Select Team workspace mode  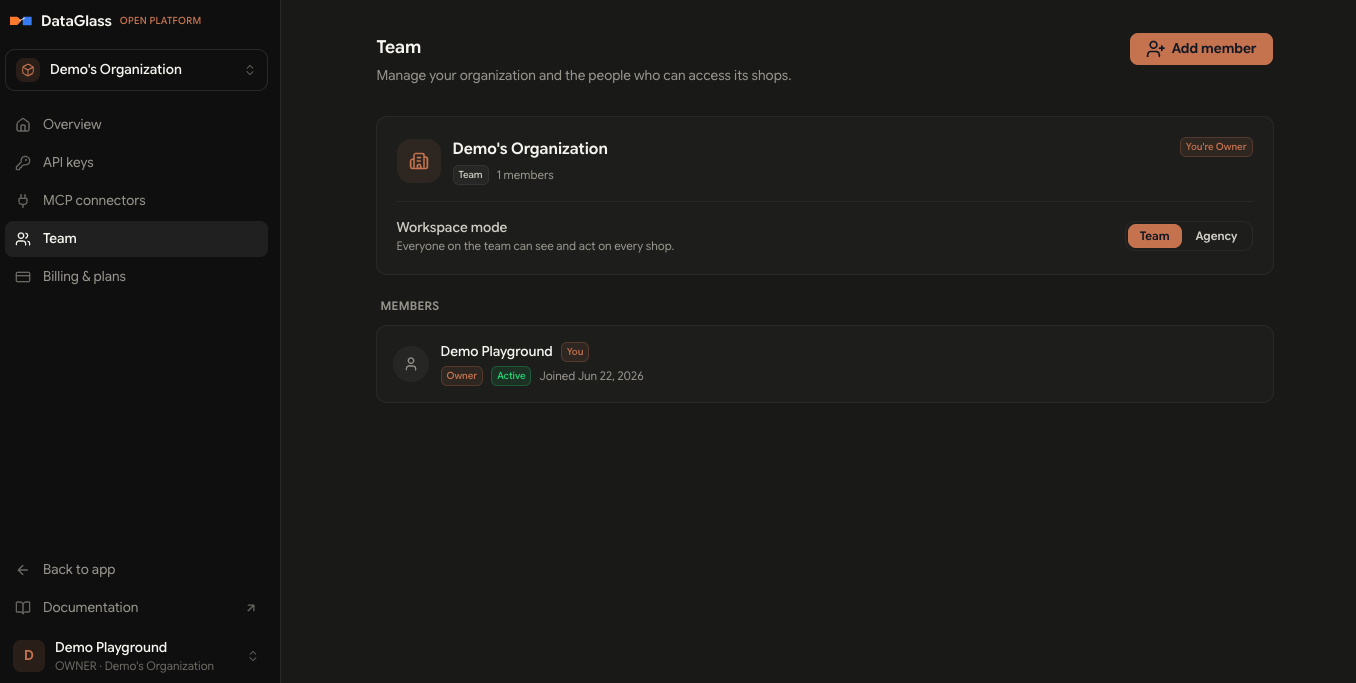pyautogui.click(x=1154, y=236)
